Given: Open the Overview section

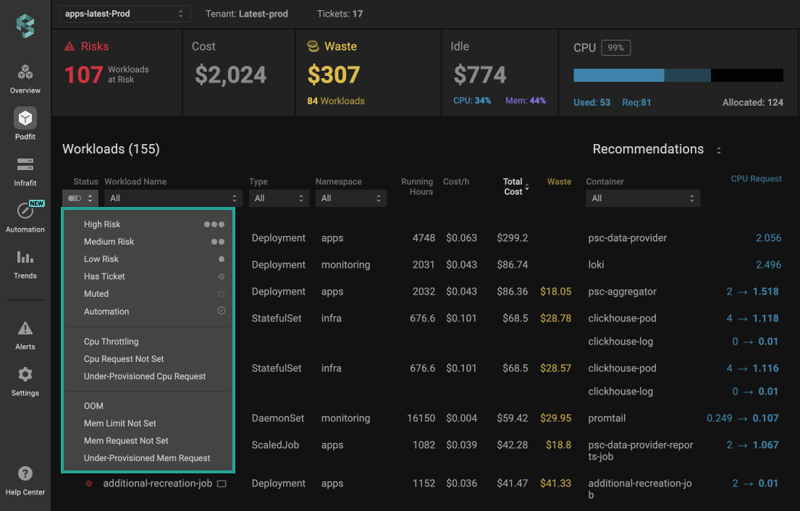Looking at the screenshot, I should tap(25, 79).
